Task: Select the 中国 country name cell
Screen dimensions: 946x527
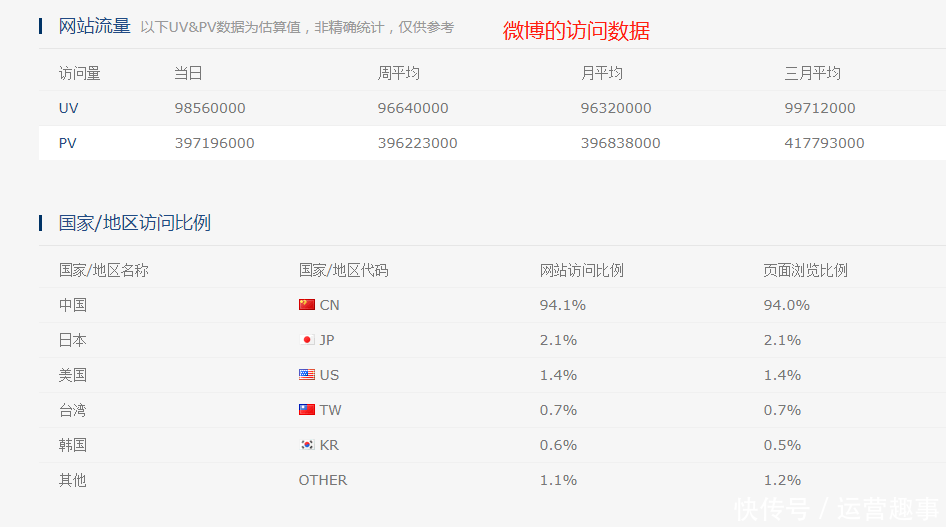Action: [72, 305]
